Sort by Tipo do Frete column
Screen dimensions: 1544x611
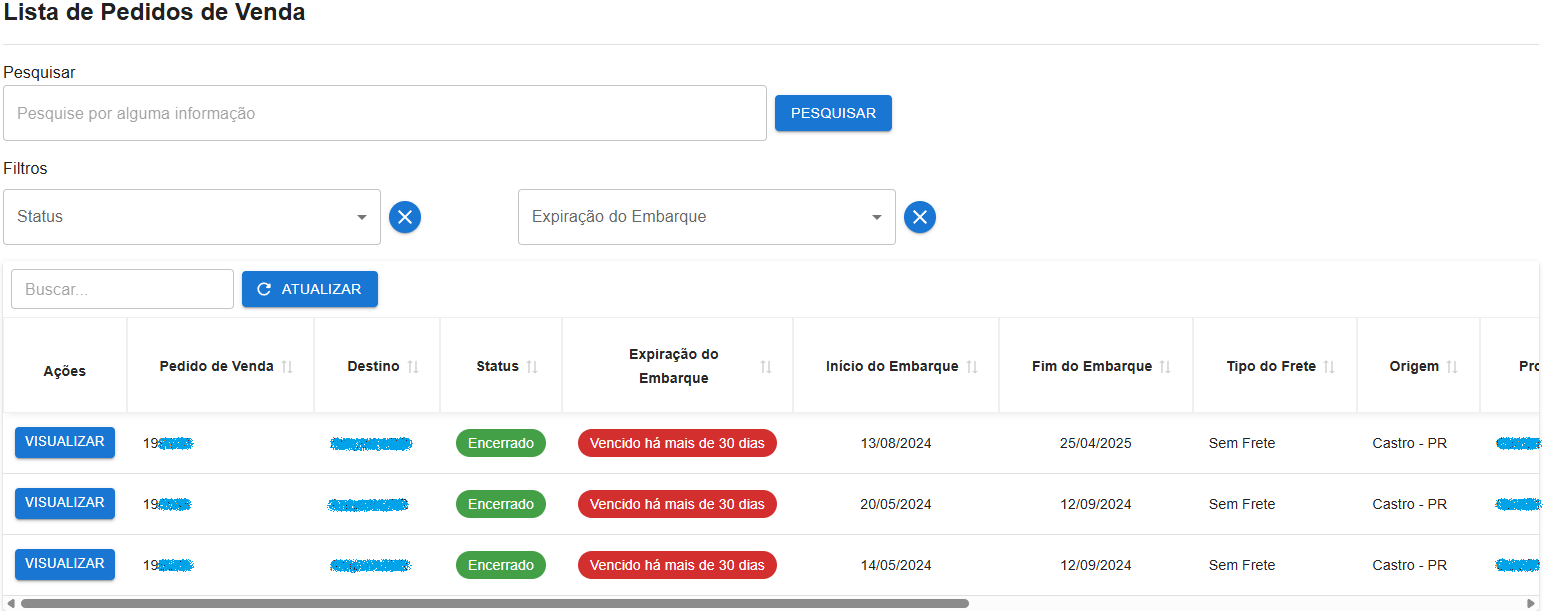[1332, 365]
